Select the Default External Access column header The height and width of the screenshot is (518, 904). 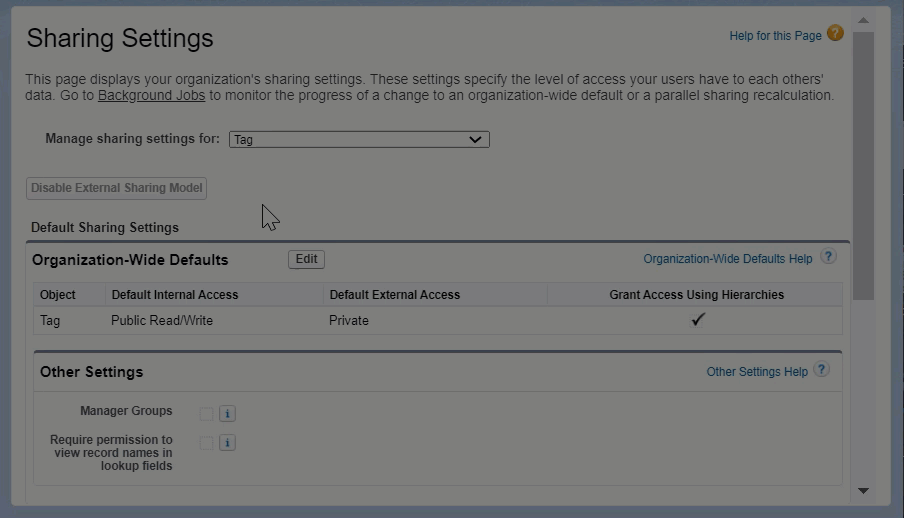point(394,295)
